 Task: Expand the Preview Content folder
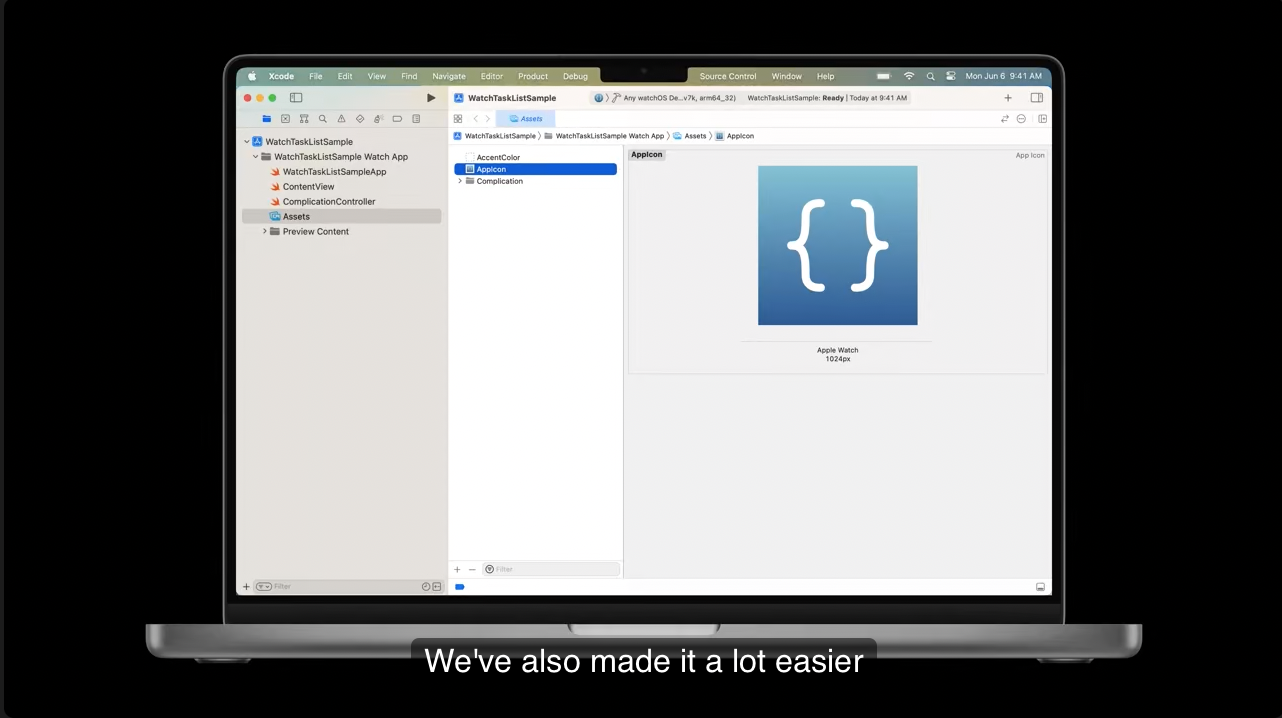point(265,231)
